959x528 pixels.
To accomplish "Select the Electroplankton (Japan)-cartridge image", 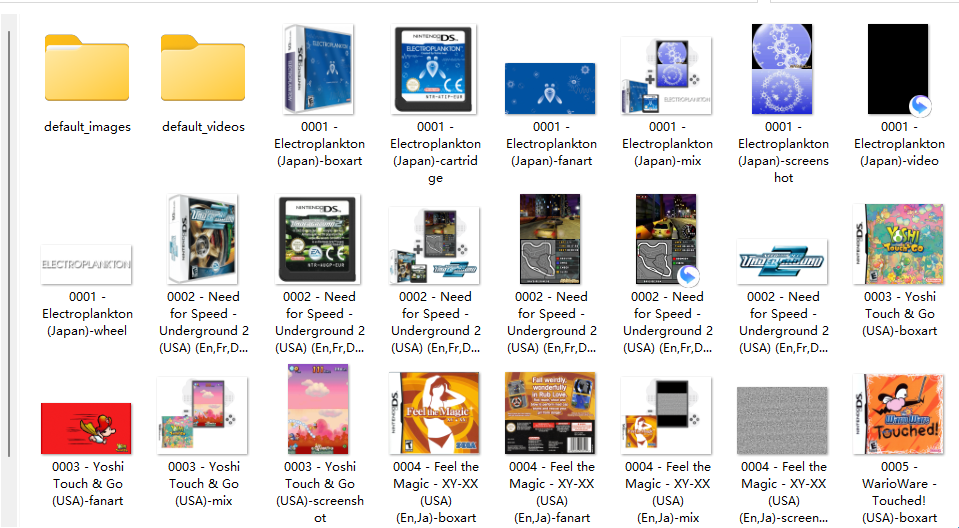I will click(x=434, y=68).
